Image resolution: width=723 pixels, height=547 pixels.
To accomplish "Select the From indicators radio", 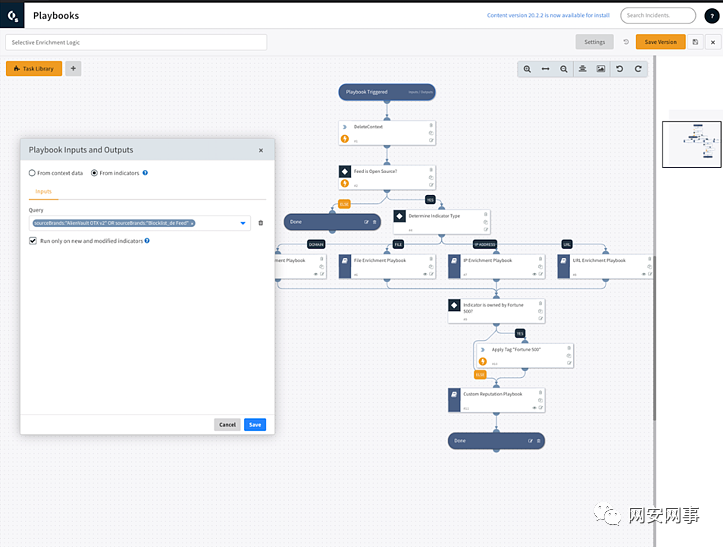I will point(94,173).
